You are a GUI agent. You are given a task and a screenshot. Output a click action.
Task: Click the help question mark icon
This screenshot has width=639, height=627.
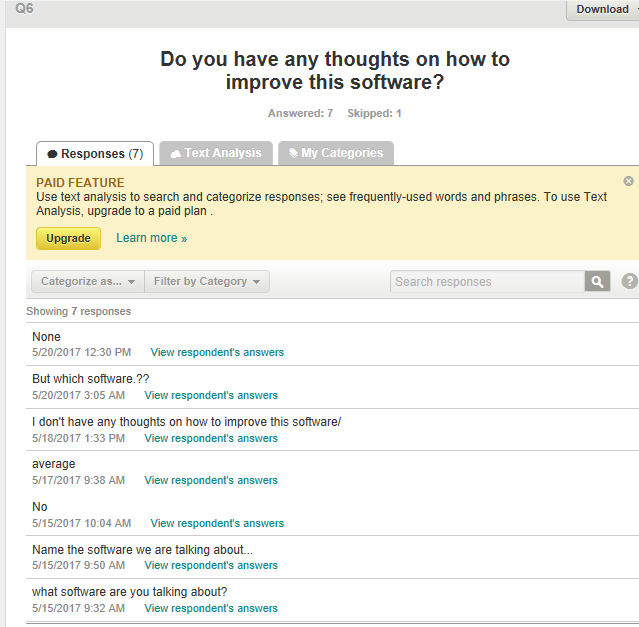pos(629,282)
